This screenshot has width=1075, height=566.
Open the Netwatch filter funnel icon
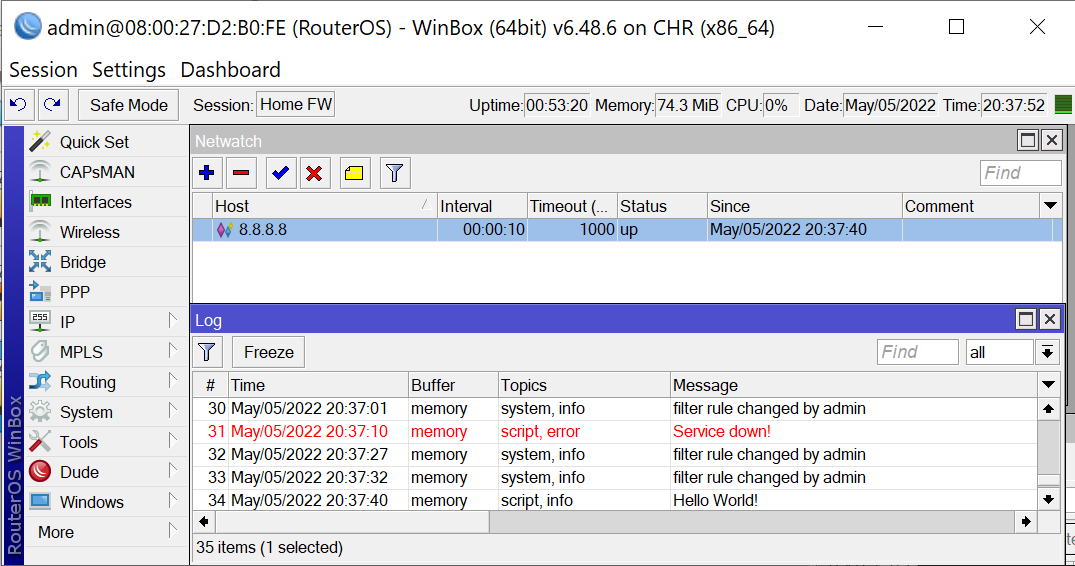[395, 173]
